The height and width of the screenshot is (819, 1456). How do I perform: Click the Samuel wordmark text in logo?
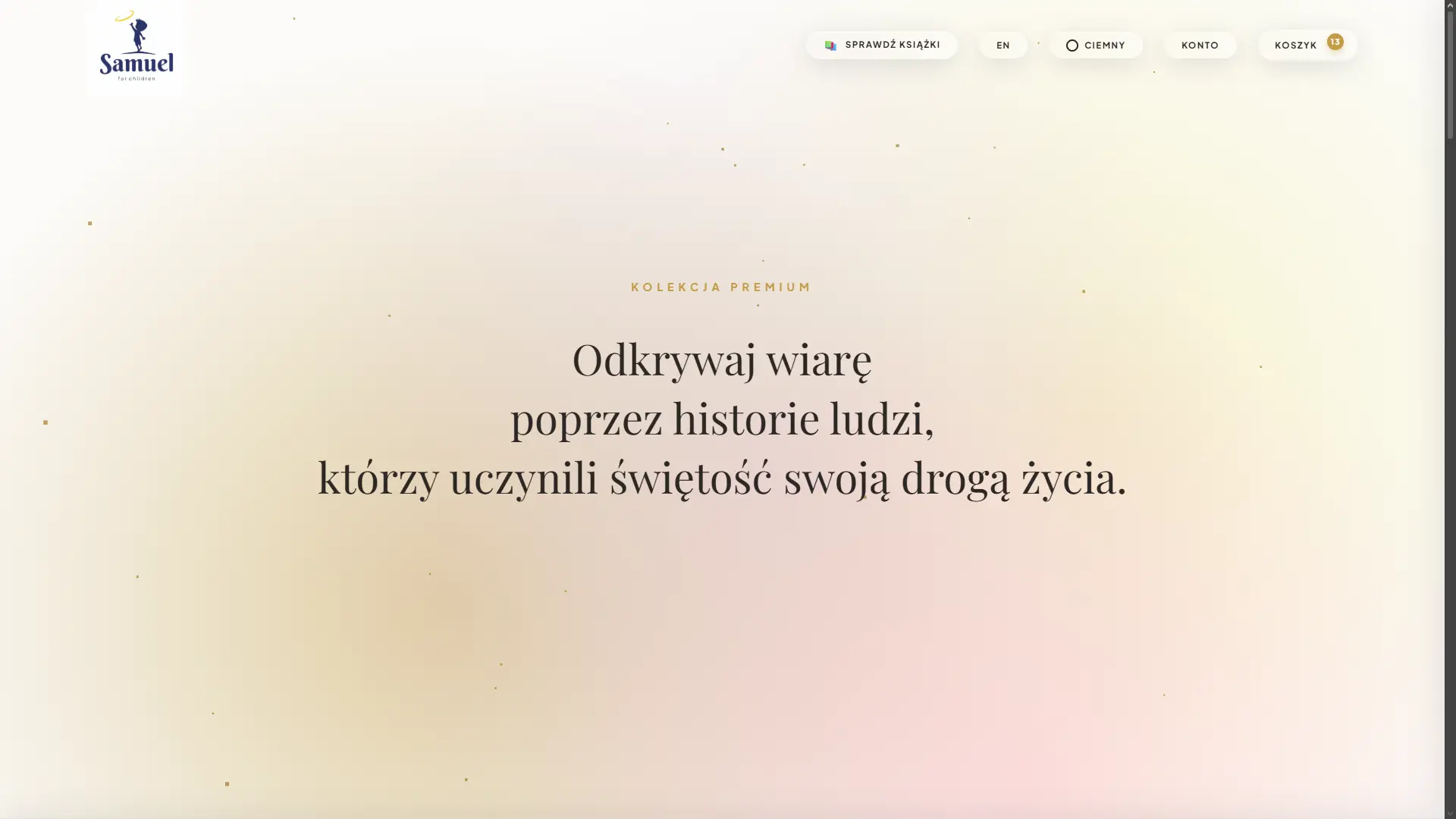pos(136,63)
